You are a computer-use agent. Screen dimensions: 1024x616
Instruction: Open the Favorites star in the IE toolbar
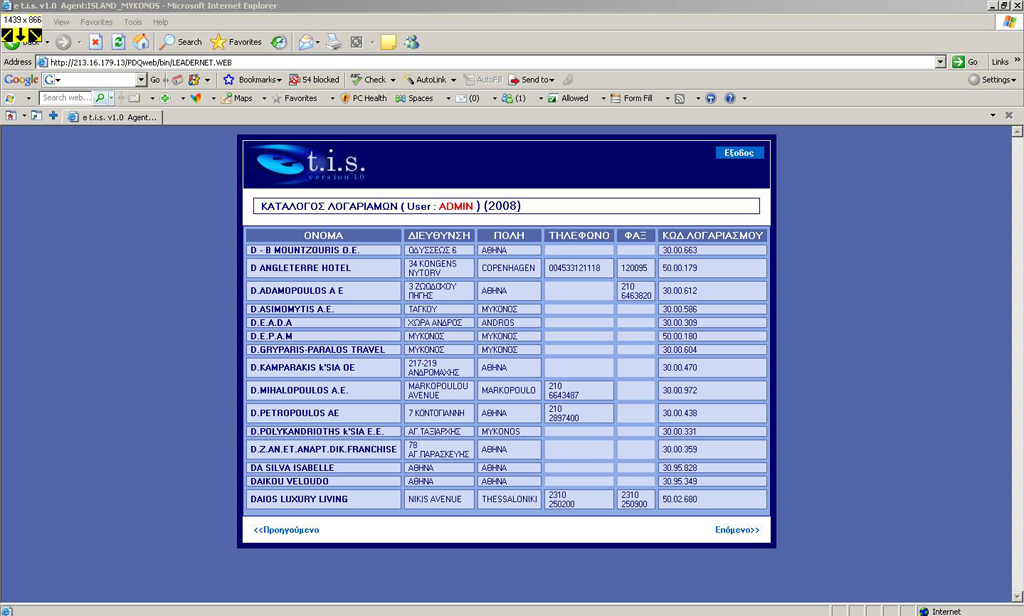coord(236,42)
